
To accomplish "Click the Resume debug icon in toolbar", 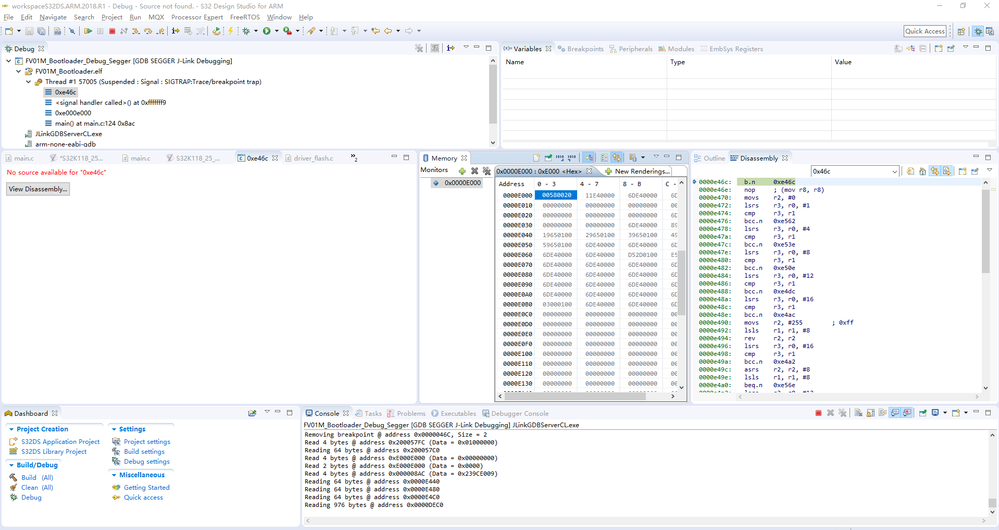I will point(88,31).
